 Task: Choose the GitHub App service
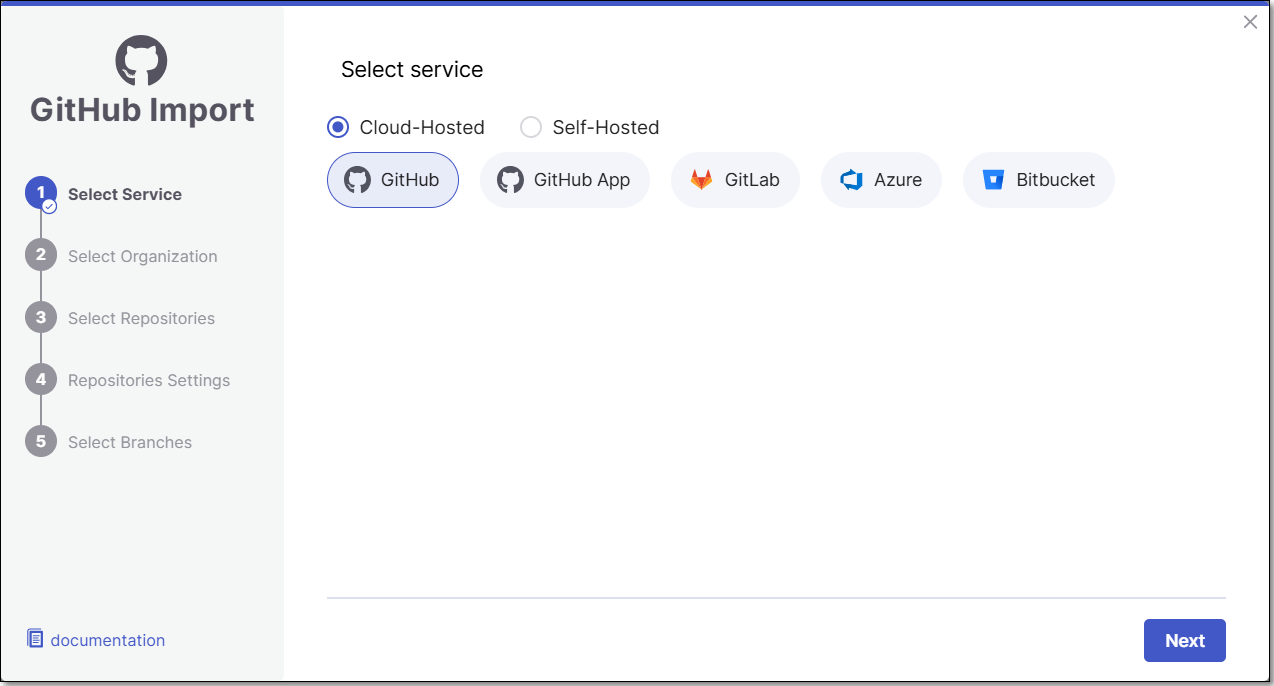tap(564, 180)
